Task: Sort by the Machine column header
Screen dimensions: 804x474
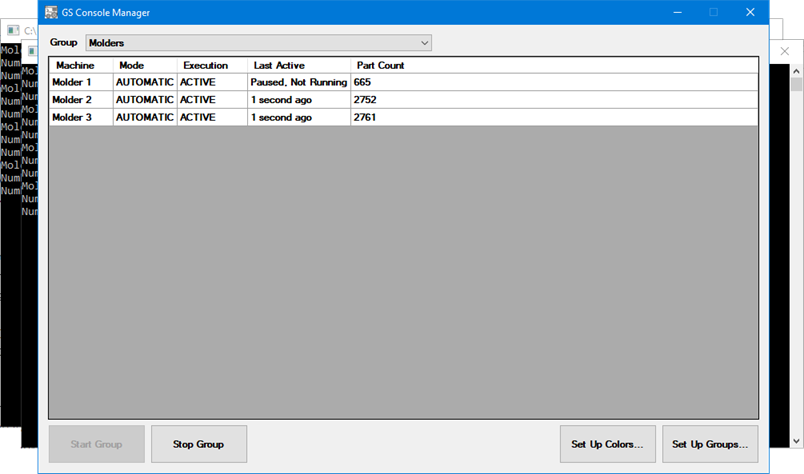Action: point(76,65)
